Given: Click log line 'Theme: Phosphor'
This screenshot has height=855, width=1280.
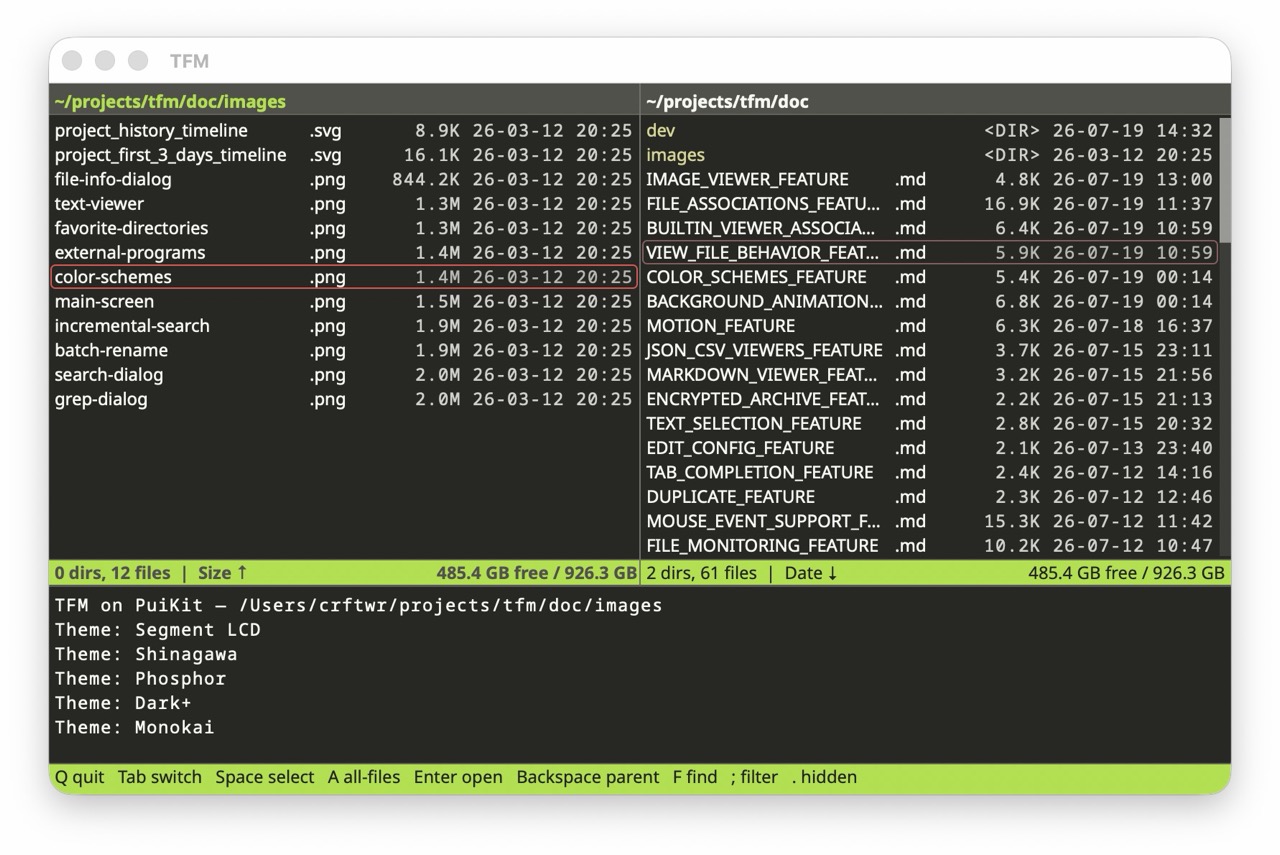Looking at the screenshot, I should (x=140, y=678).
